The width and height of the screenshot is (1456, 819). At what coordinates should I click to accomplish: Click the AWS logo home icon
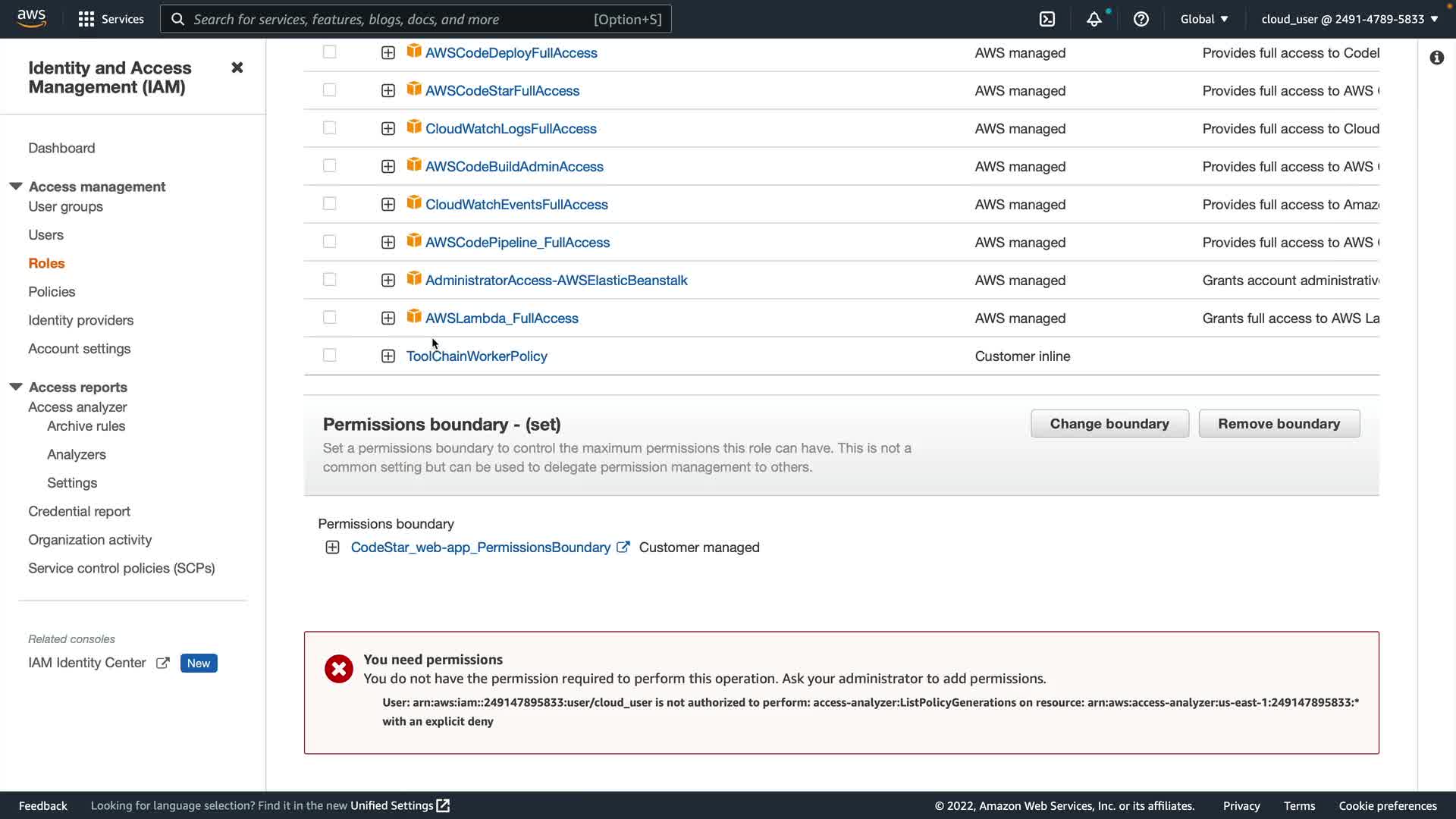pyautogui.click(x=31, y=18)
